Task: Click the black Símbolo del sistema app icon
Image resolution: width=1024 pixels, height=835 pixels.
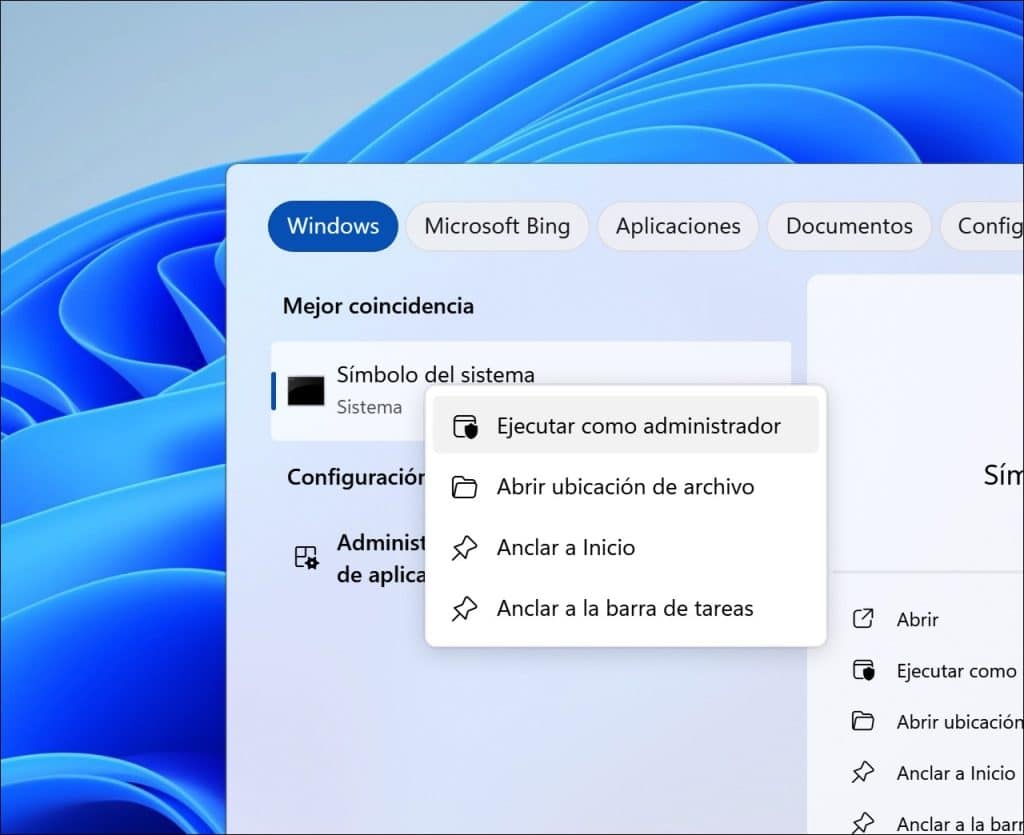Action: (306, 390)
